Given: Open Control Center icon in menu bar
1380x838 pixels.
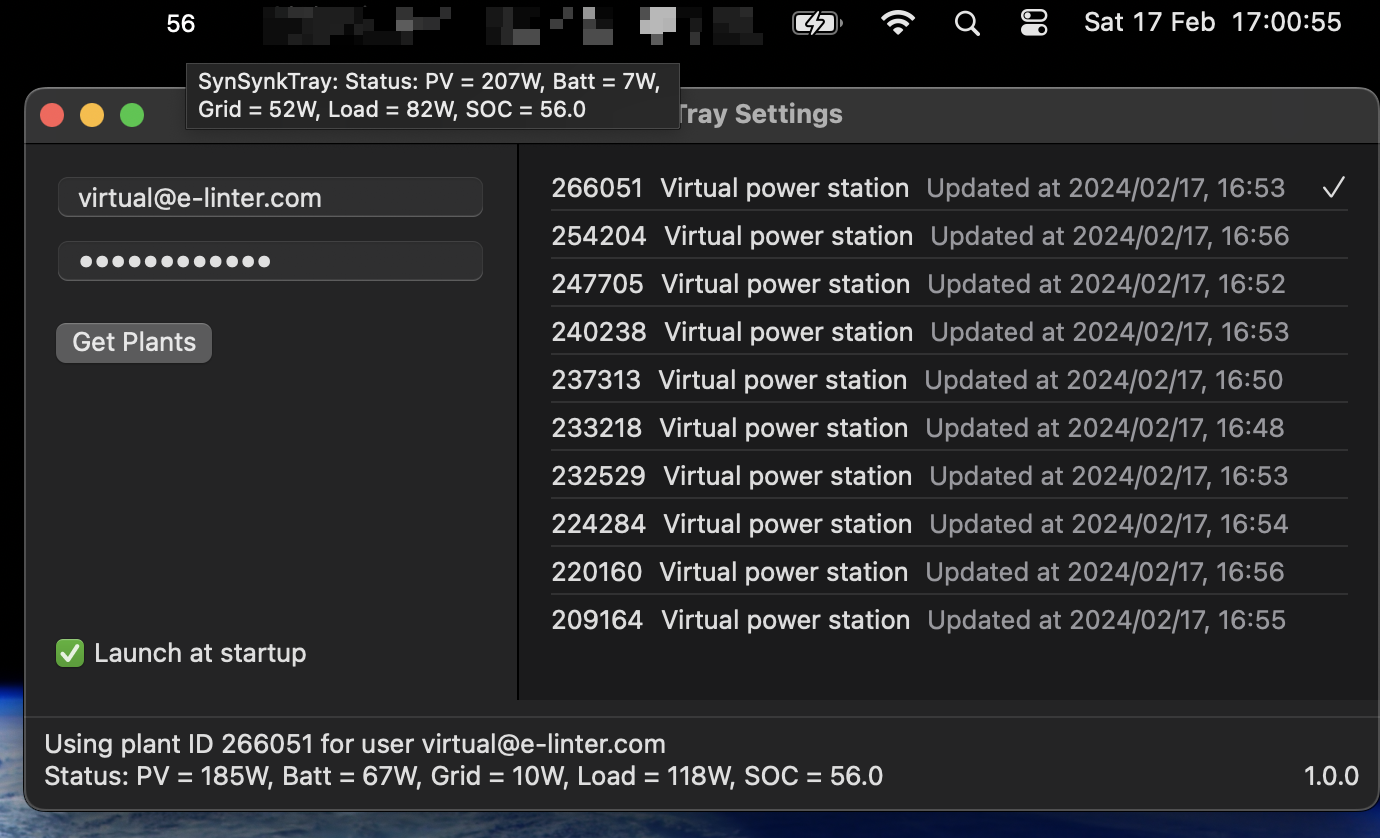Looking at the screenshot, I should pyautogui.click(x=1034, y=23).
